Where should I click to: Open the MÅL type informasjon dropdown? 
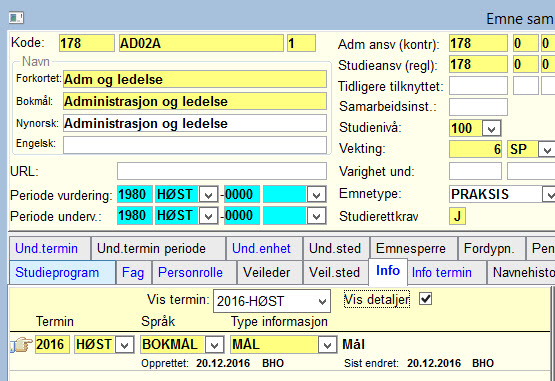[x=327, y=345]
